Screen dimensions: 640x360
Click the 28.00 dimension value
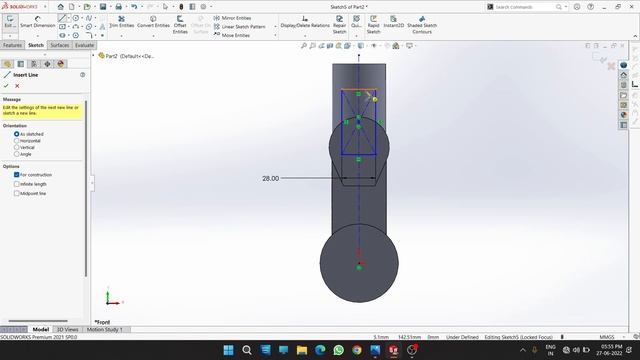coord(271,178)
